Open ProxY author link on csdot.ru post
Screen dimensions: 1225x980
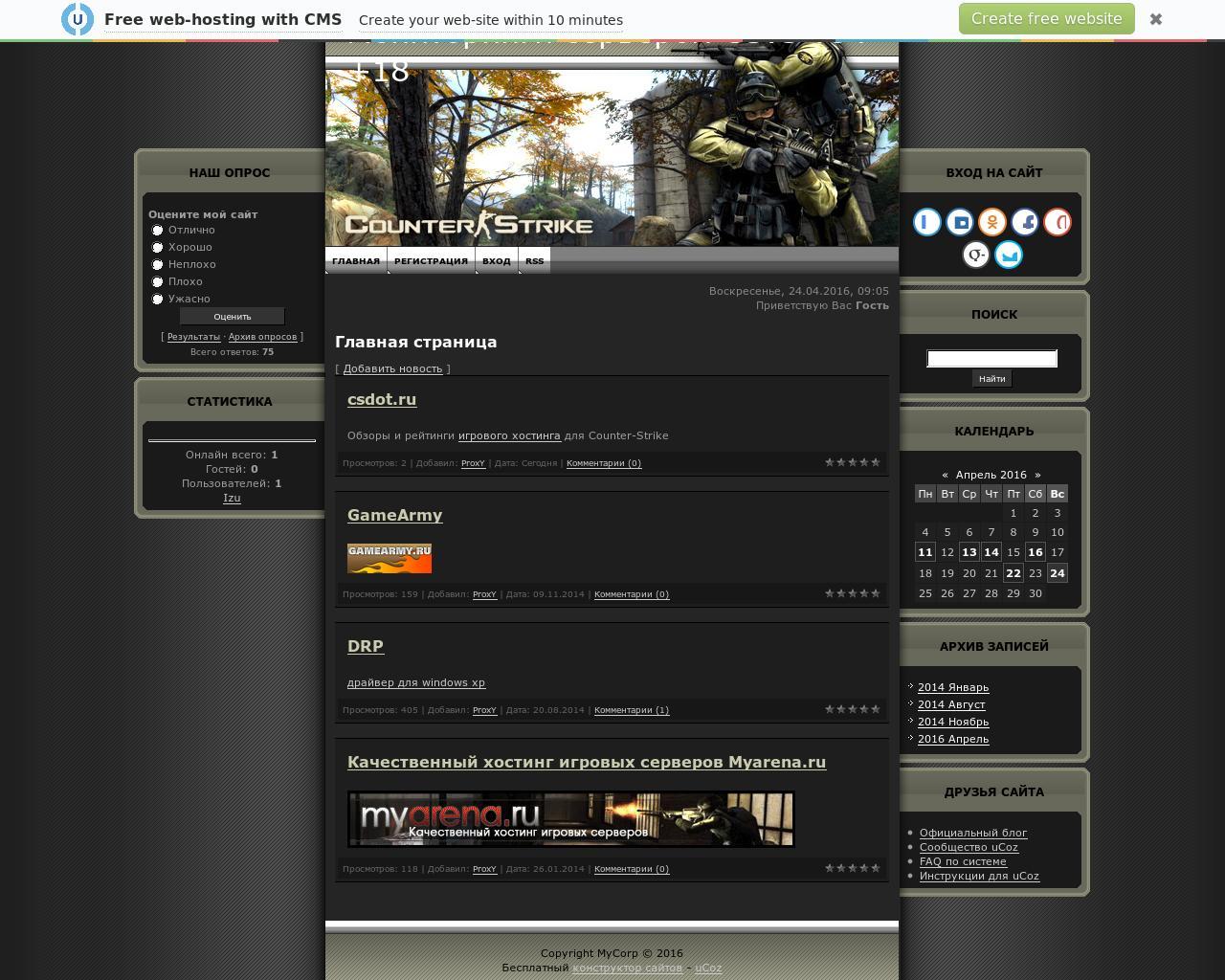point(473,463)
